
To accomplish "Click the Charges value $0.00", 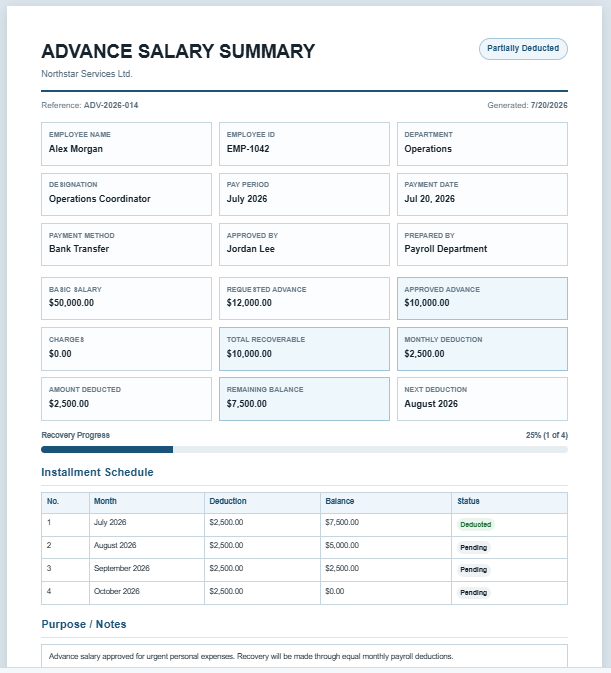I will [60, 354].
